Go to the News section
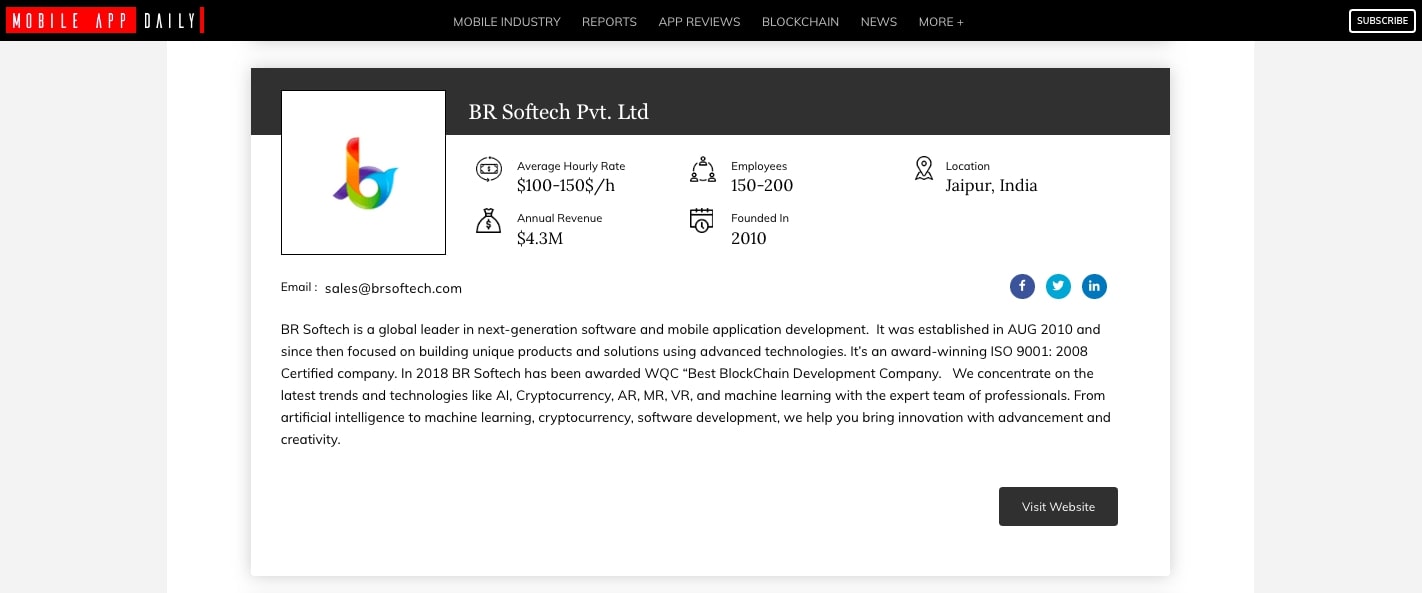 tap(879, 21)
